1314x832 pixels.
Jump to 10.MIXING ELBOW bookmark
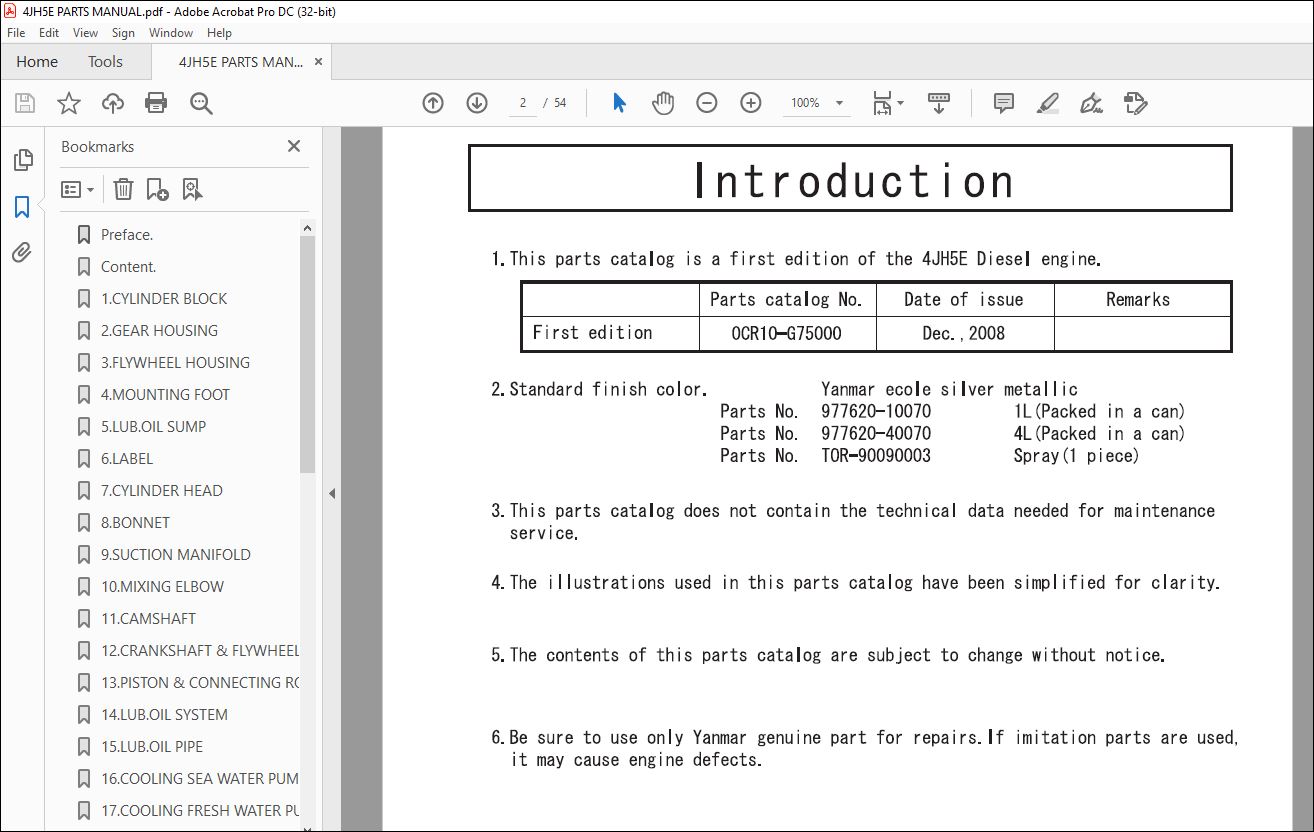(x=162, y=587)
